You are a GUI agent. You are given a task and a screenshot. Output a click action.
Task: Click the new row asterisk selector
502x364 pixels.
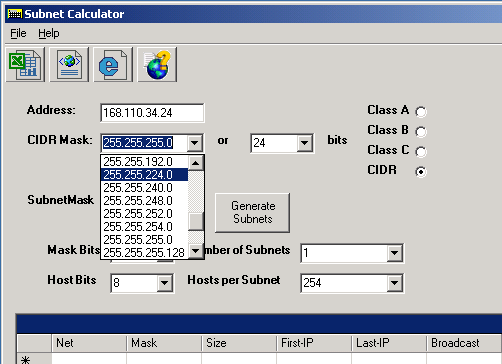pos(34,358)
